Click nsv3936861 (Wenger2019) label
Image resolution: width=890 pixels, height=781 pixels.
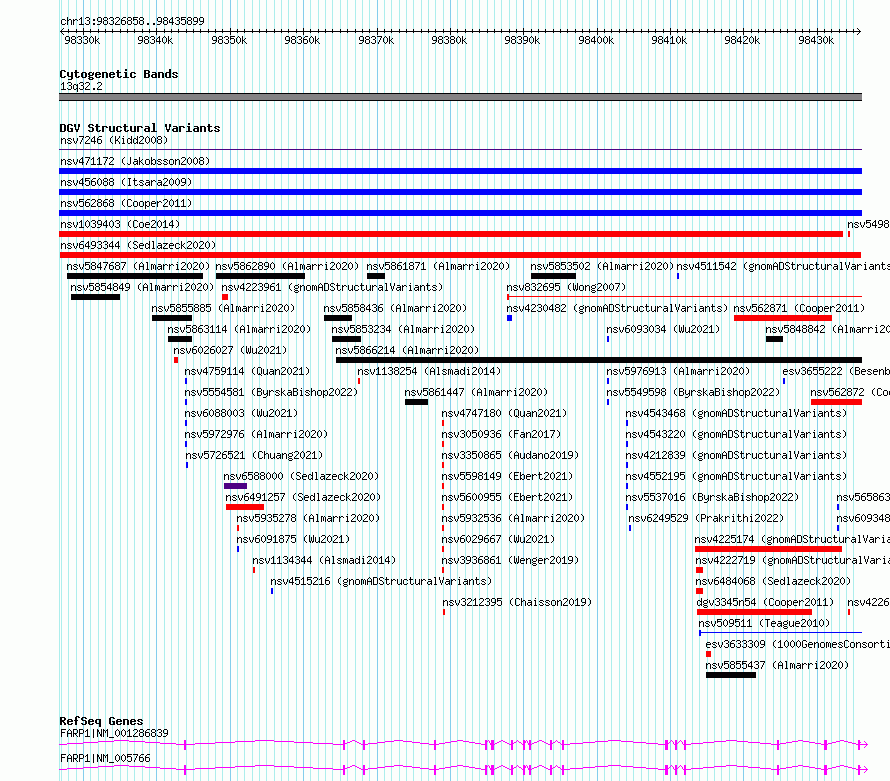point(510,560)
